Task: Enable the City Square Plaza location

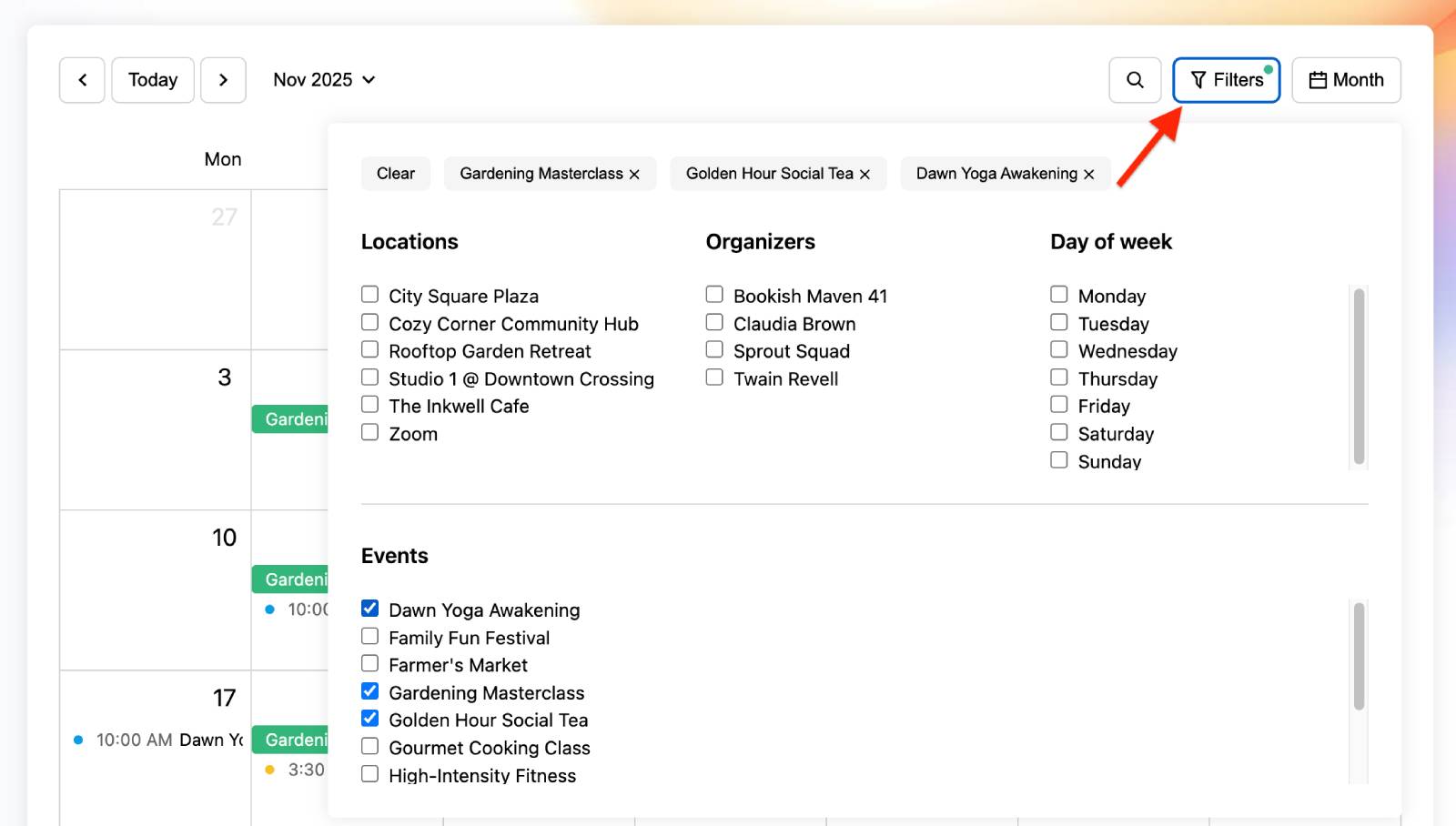Action: click(370, 295)
